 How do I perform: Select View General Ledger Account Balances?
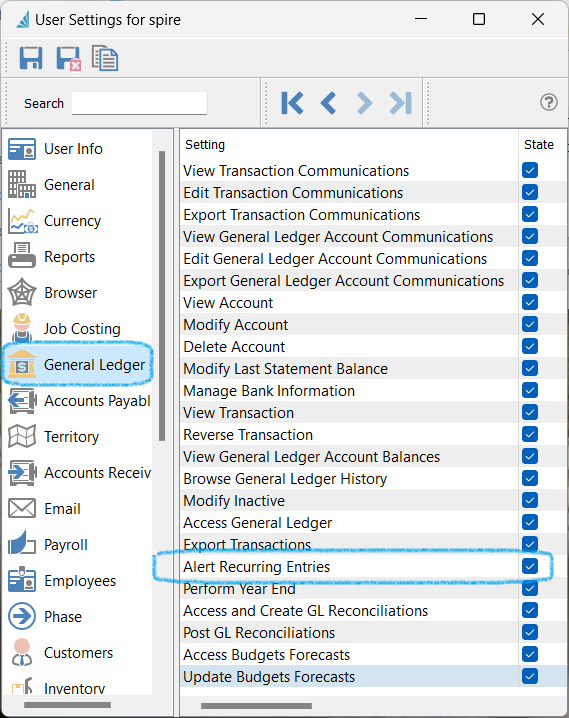[x=311, y=457]
